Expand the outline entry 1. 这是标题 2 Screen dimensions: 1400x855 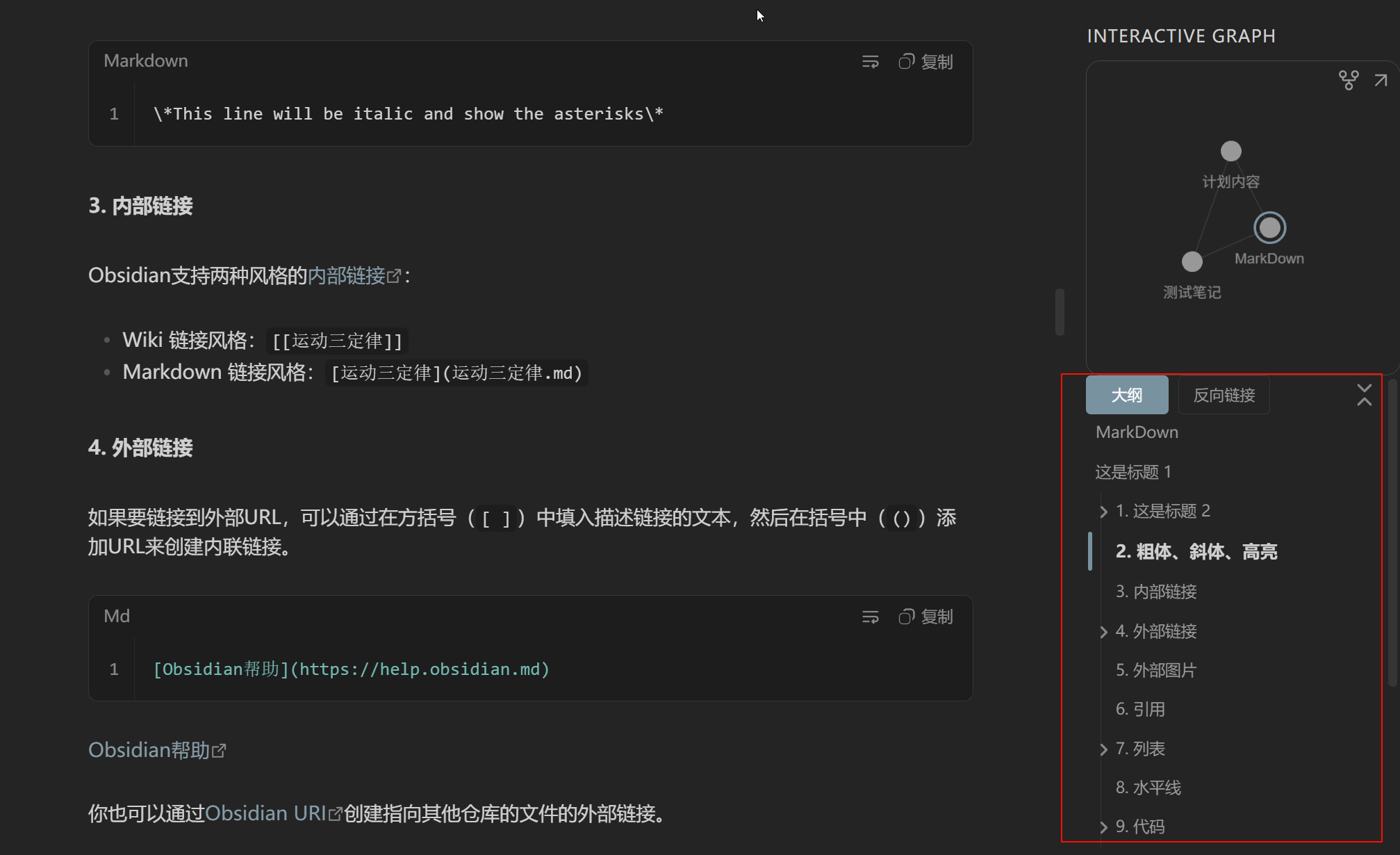(x=1103, y=512)
